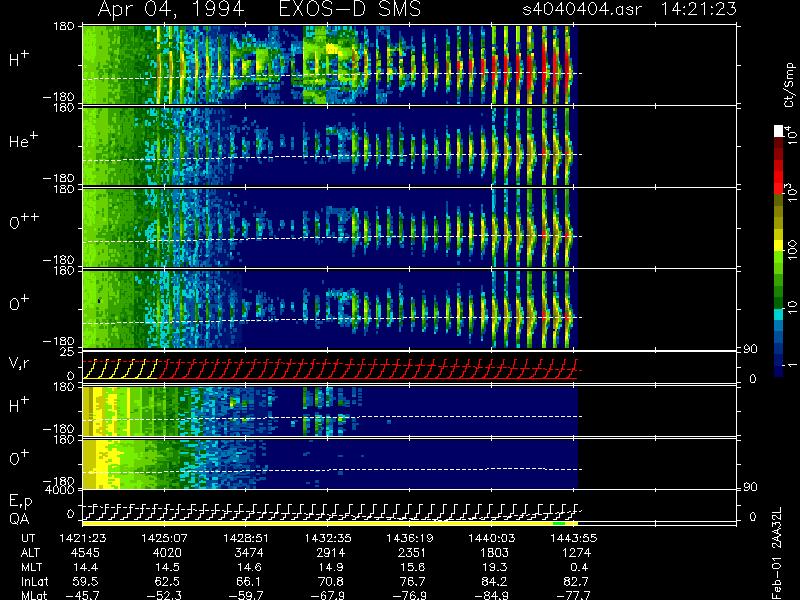The width and height of the screenshot is (800, 600).
Task: Click the MLT value '0.4'
Action: (579, 567)
